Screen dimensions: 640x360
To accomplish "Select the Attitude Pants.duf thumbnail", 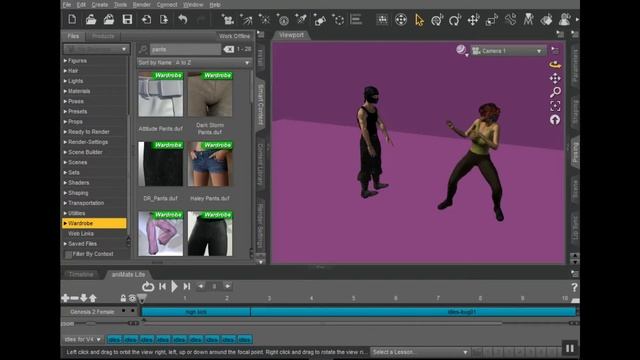I will [x=160, y=94].
